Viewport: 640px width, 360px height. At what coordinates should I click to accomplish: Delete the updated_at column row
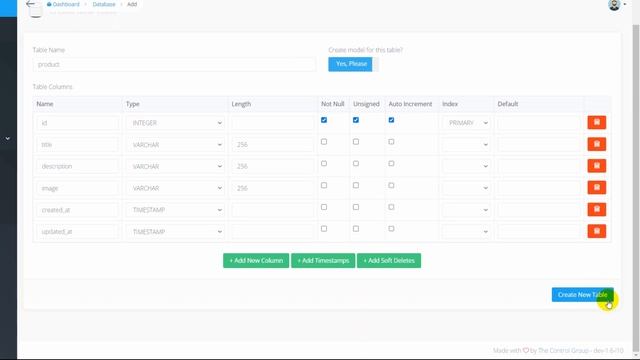596,231
